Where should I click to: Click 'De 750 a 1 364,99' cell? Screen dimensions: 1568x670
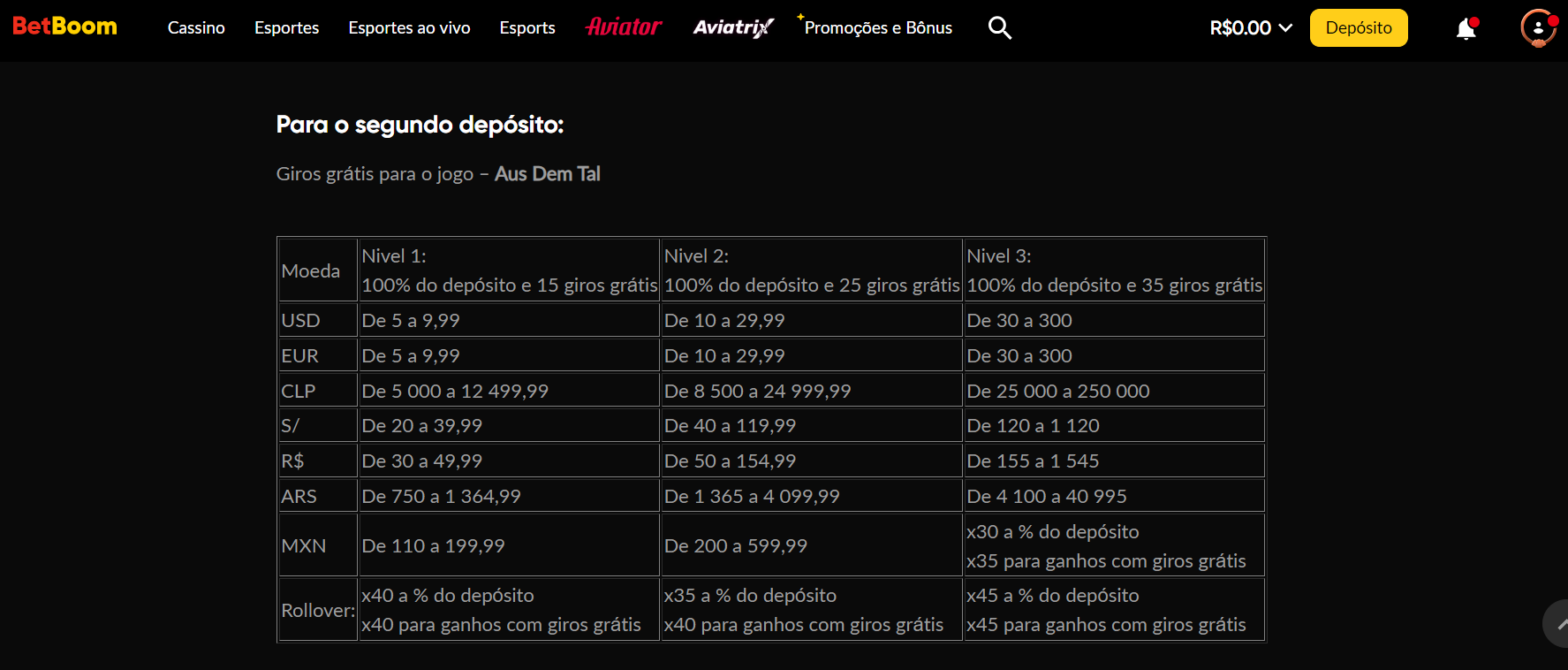click(510, 496)
